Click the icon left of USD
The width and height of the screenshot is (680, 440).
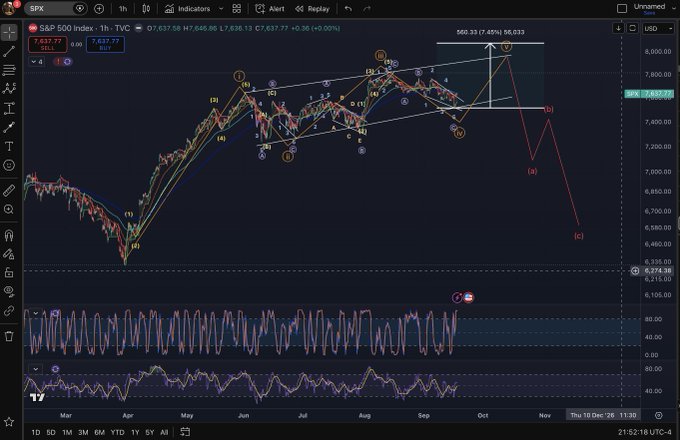[632, 28]
